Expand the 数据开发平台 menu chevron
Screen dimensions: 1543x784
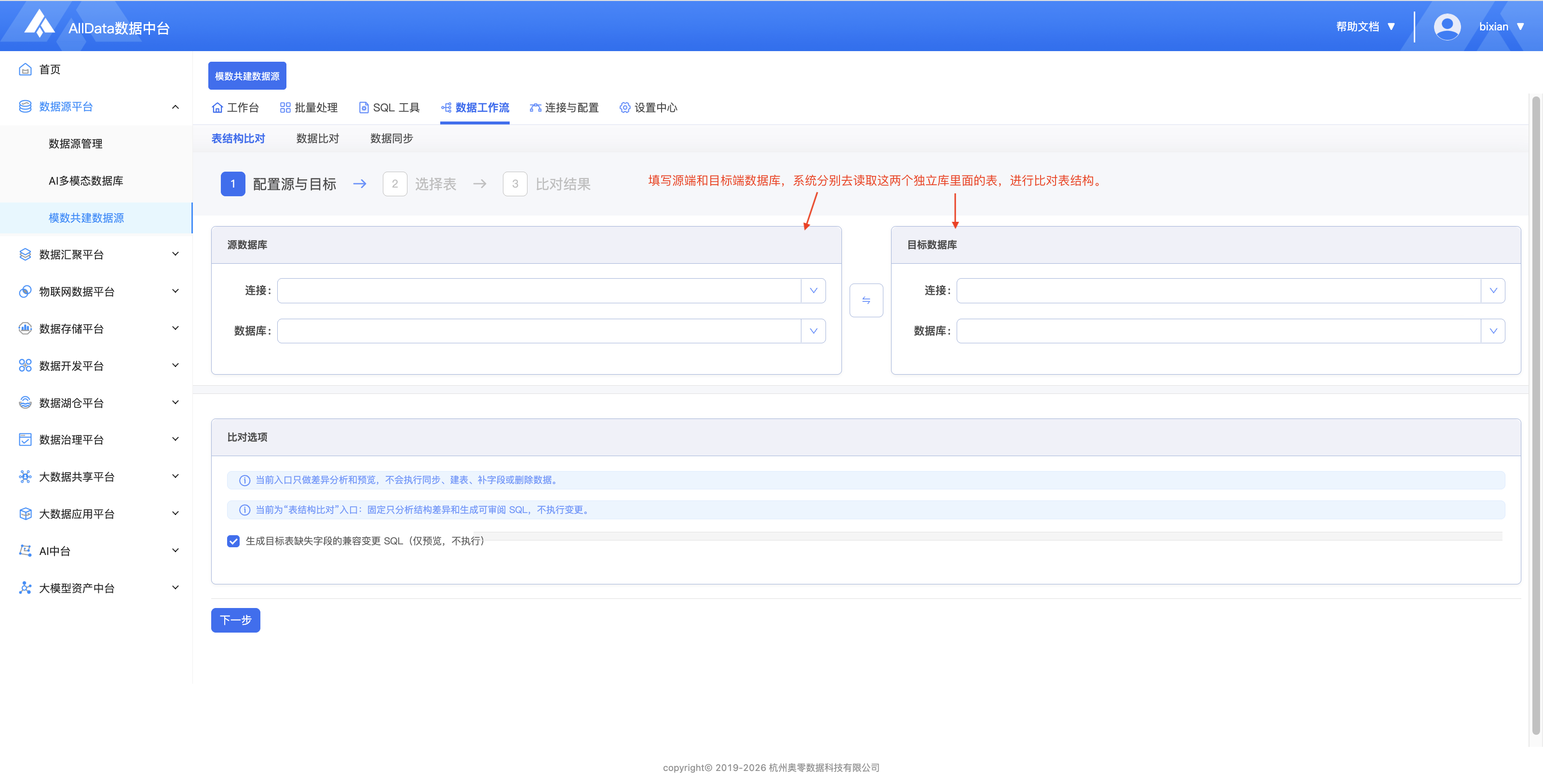pos(176,365)
